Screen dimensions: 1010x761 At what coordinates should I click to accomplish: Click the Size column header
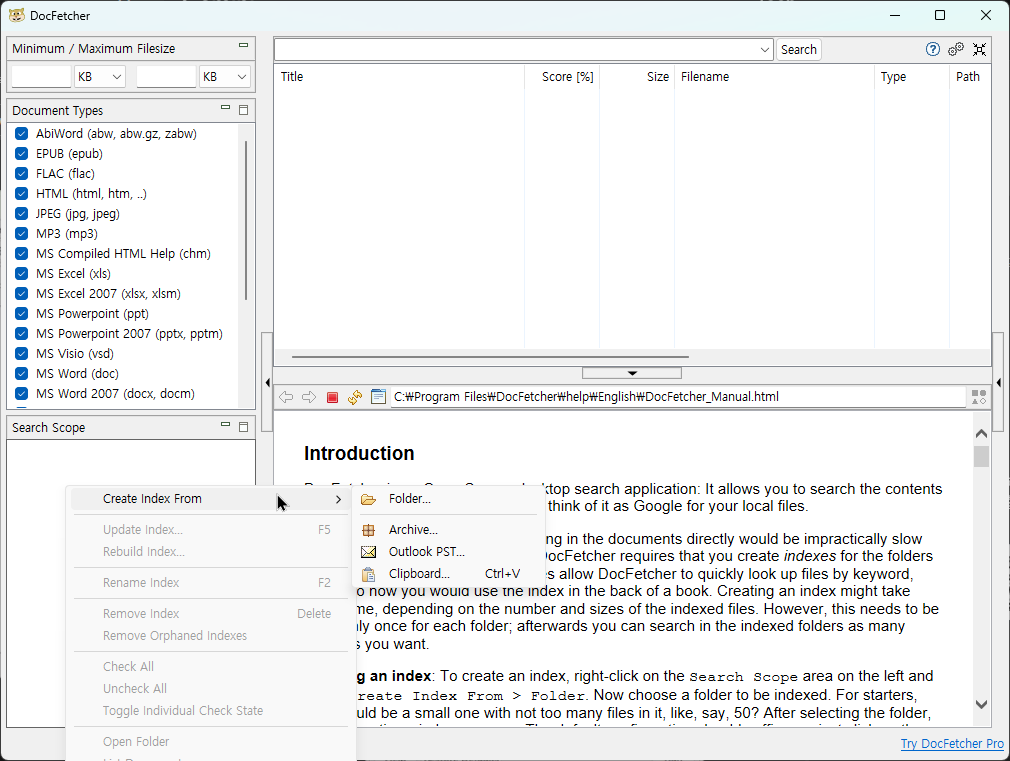tap(637, 77)
